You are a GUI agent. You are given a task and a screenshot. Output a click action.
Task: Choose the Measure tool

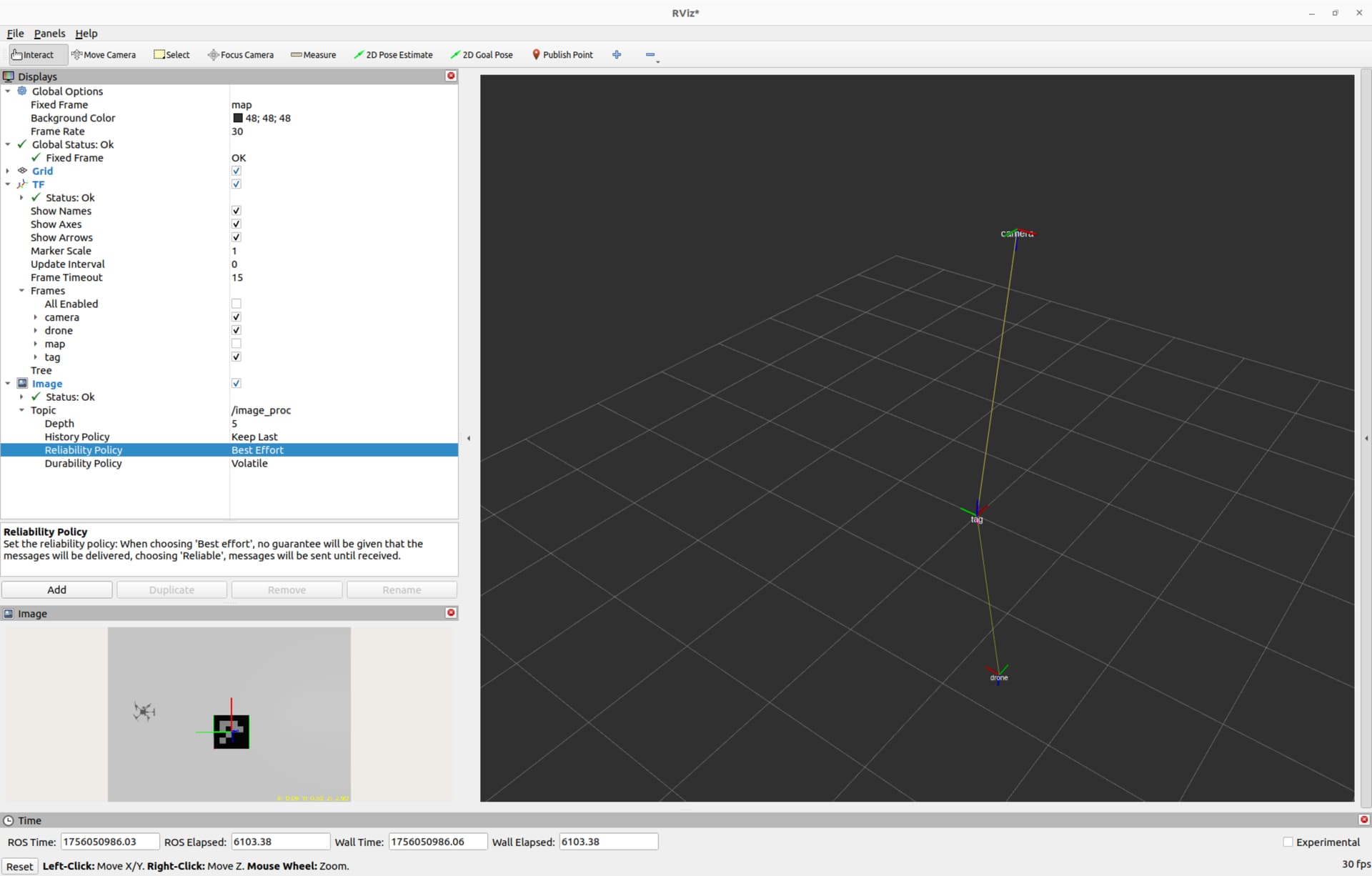(x=313, y=54)
